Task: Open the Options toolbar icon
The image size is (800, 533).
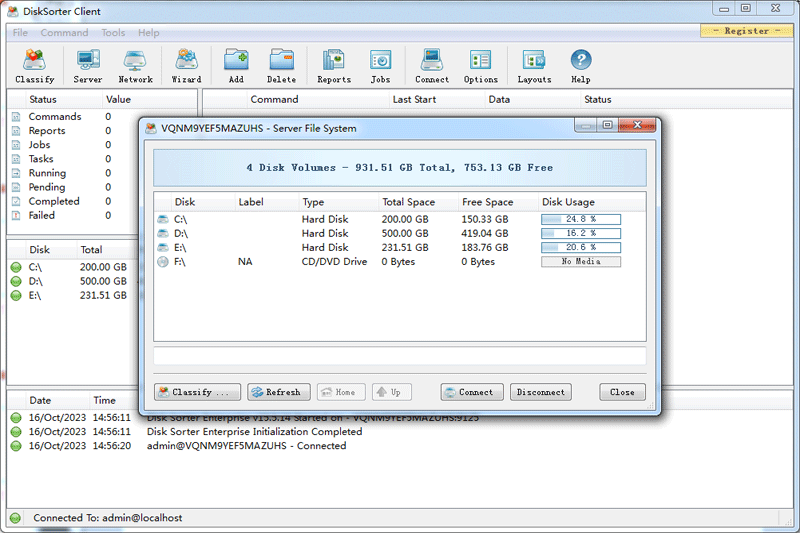Action: tap(481, 66)
